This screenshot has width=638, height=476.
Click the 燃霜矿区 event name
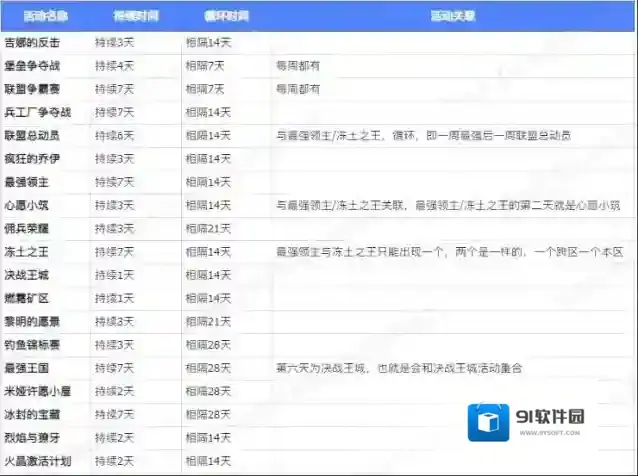point(26,298)
